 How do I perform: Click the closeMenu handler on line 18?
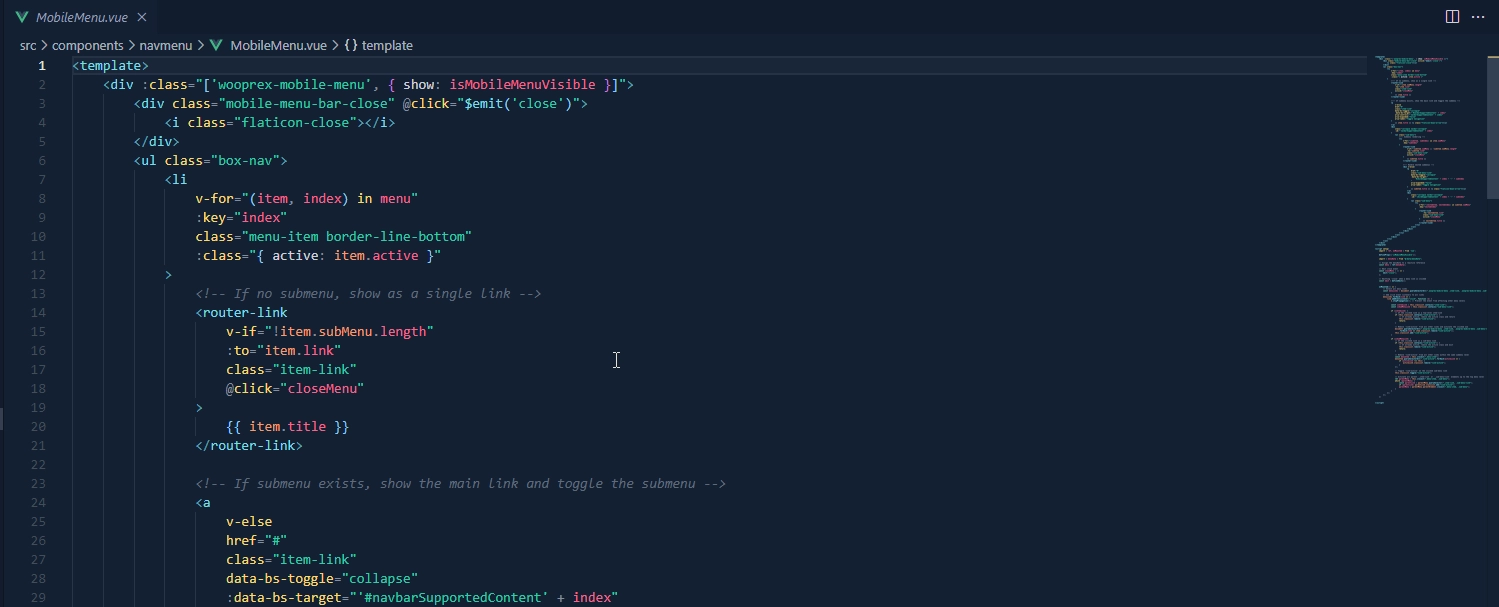[x=325, y=388]
